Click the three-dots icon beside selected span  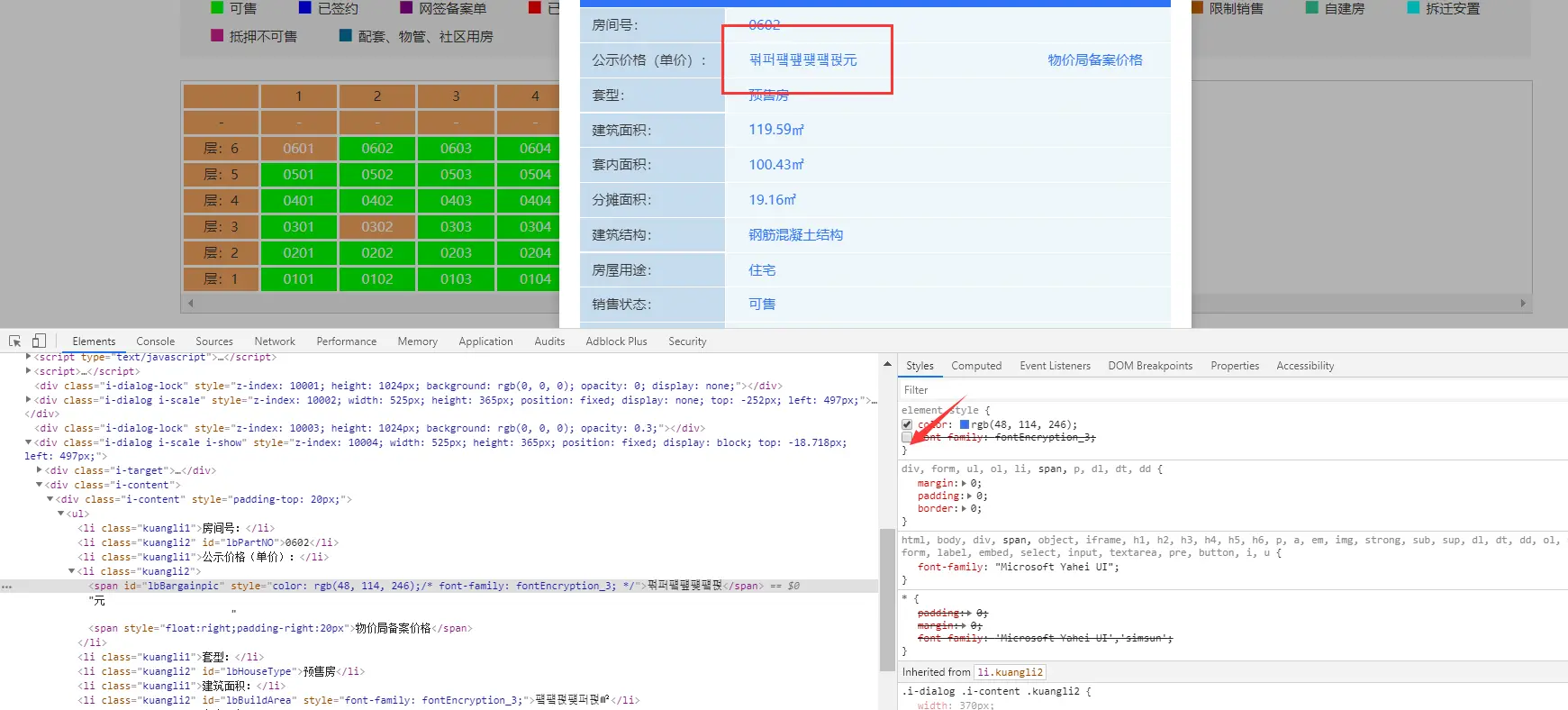(x=6, y=587)
